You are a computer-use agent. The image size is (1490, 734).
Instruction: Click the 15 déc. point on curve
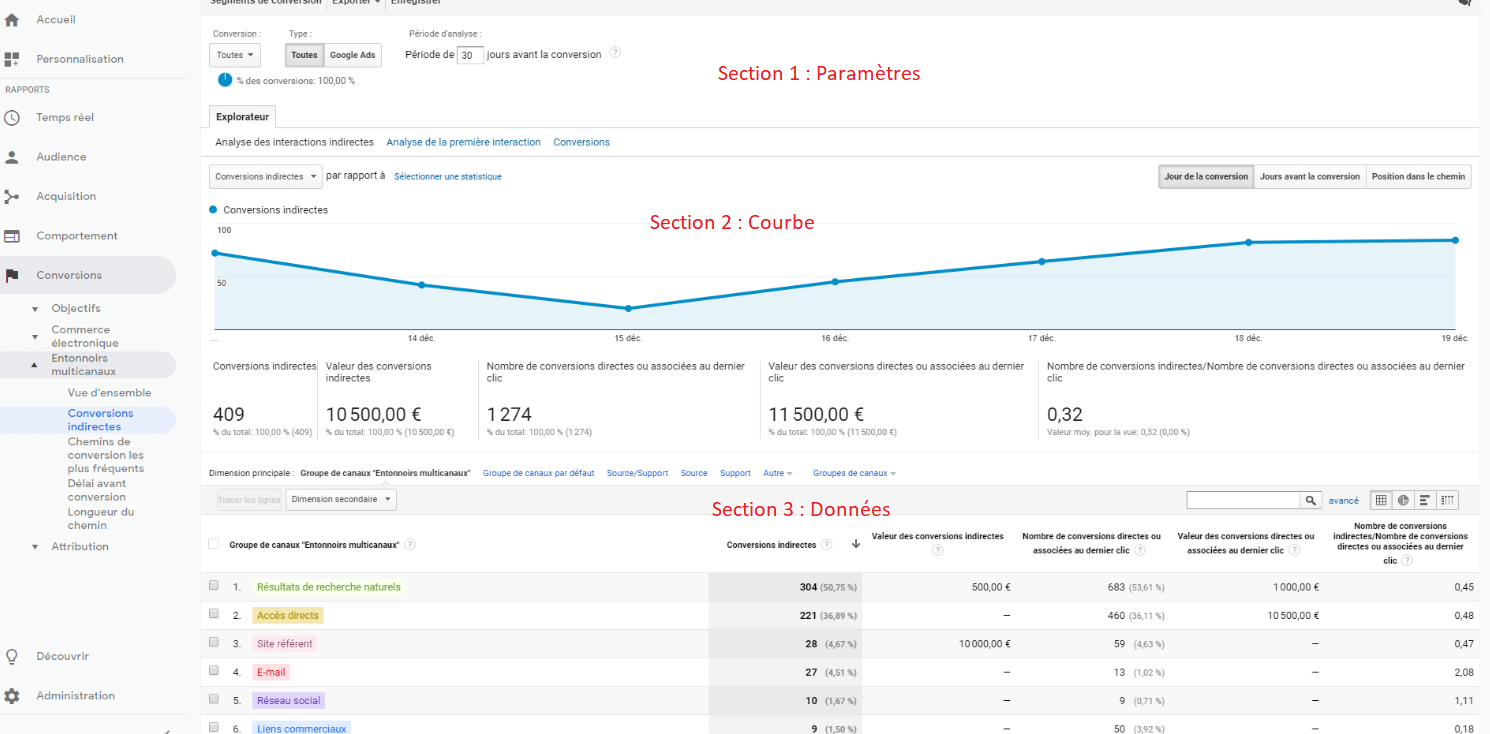(x=628, y=308)
